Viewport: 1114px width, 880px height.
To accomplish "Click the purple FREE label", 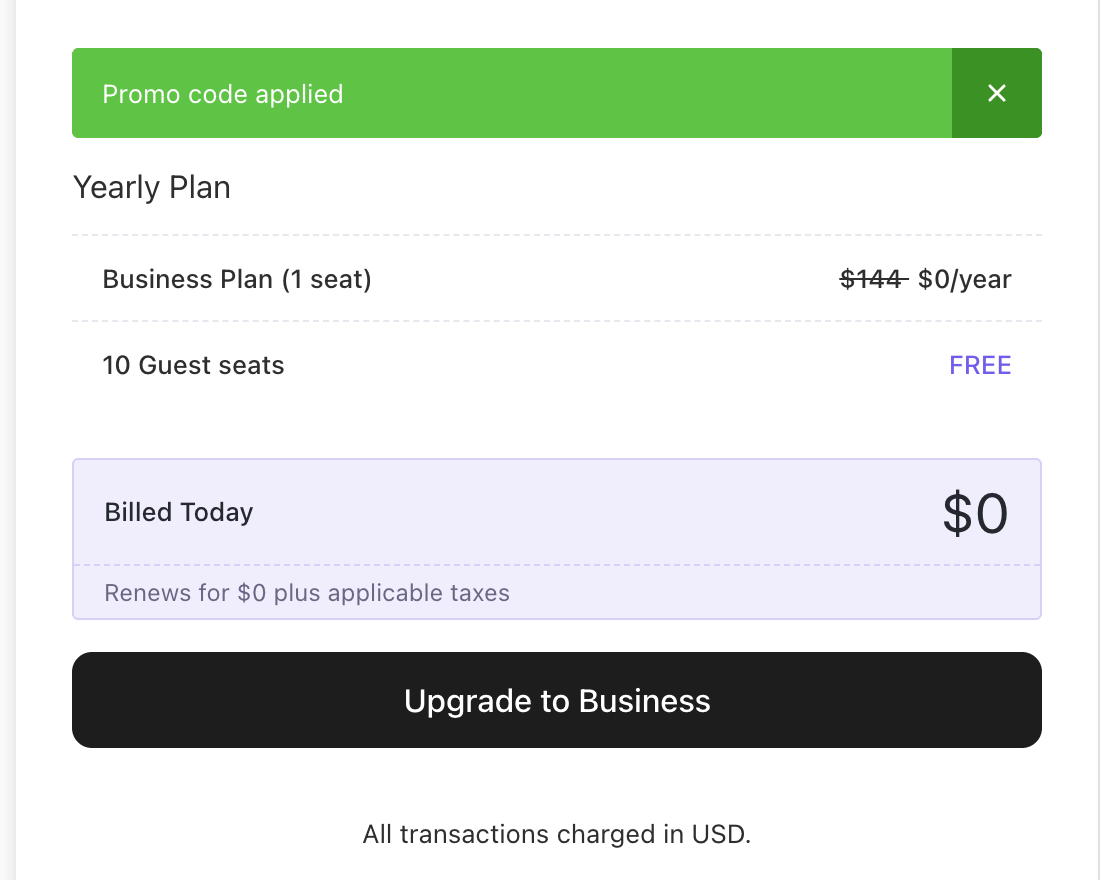I will [x=980, y=365].
